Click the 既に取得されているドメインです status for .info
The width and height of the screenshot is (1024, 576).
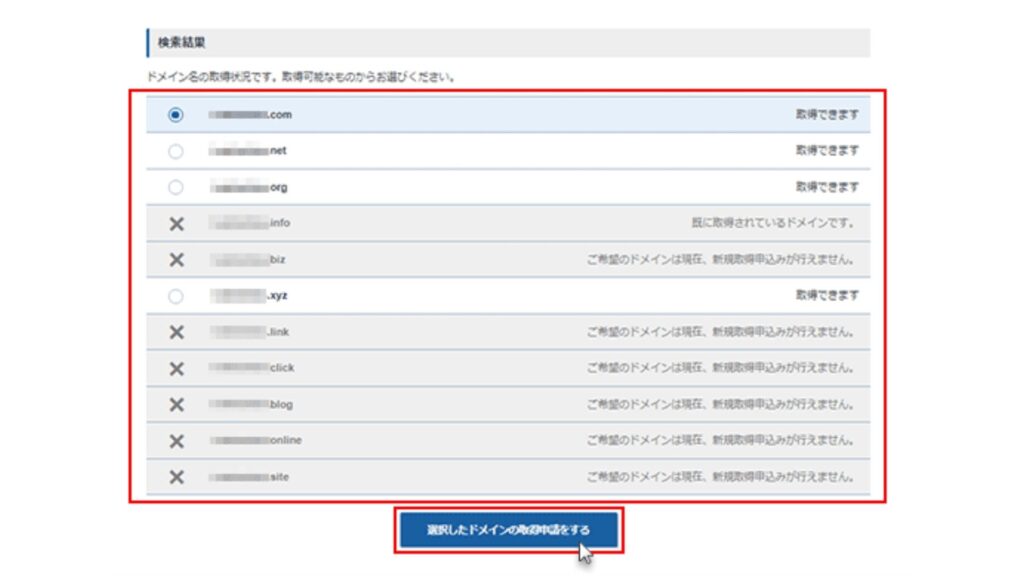pyautogui.click(x=773, y=223)
